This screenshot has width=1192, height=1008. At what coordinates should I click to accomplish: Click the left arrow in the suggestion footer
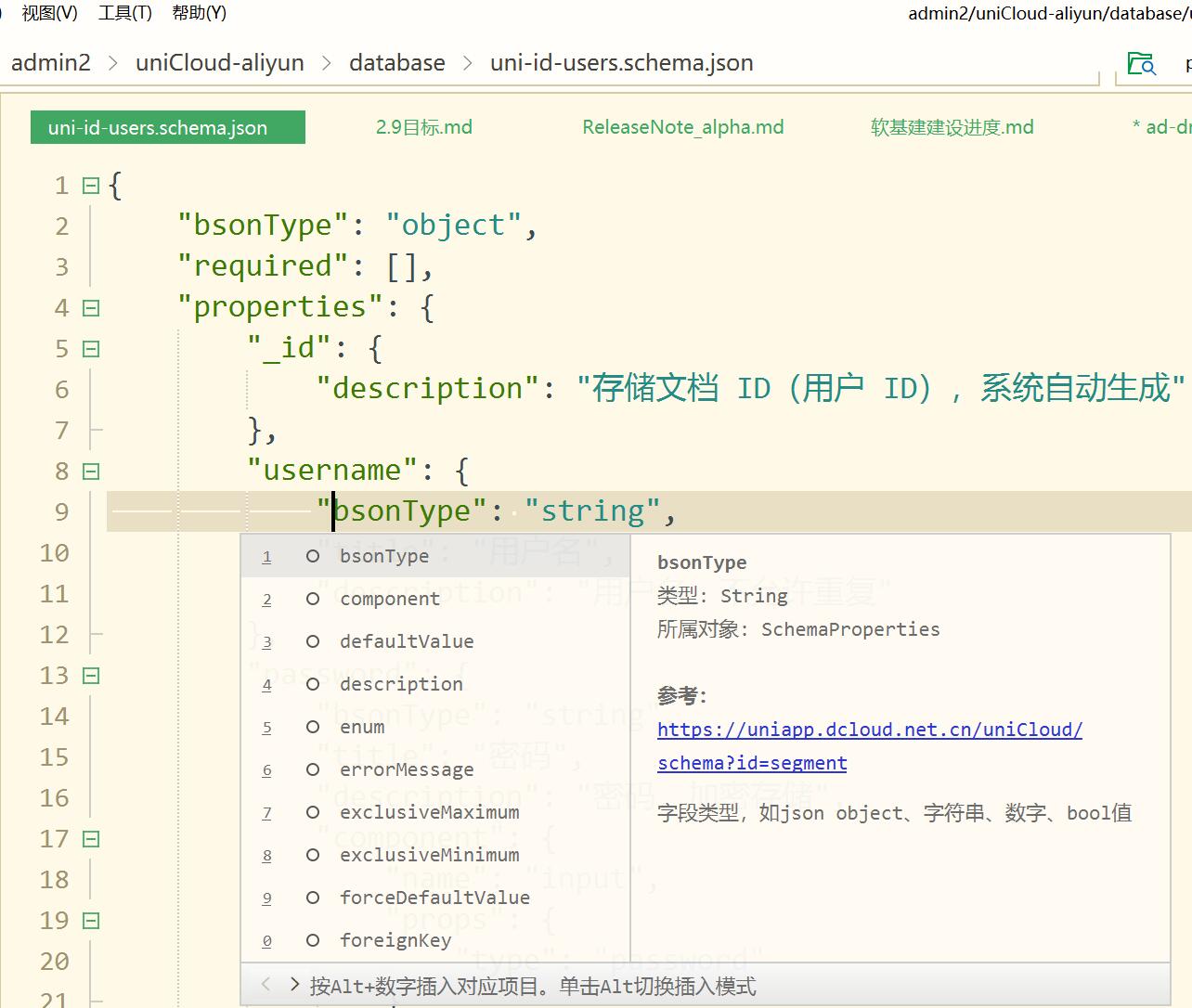pyautogui.click(x=266, y=985)
